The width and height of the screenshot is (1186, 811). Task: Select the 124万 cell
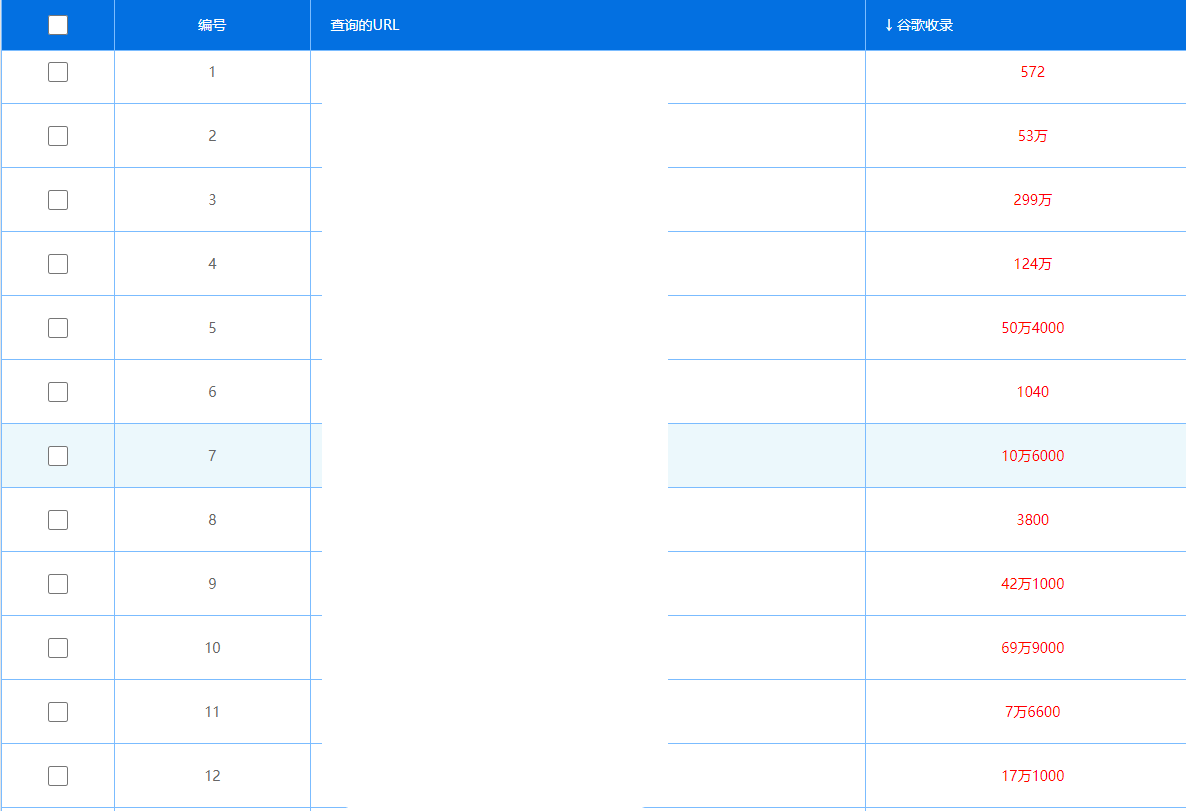point(1032,264)
